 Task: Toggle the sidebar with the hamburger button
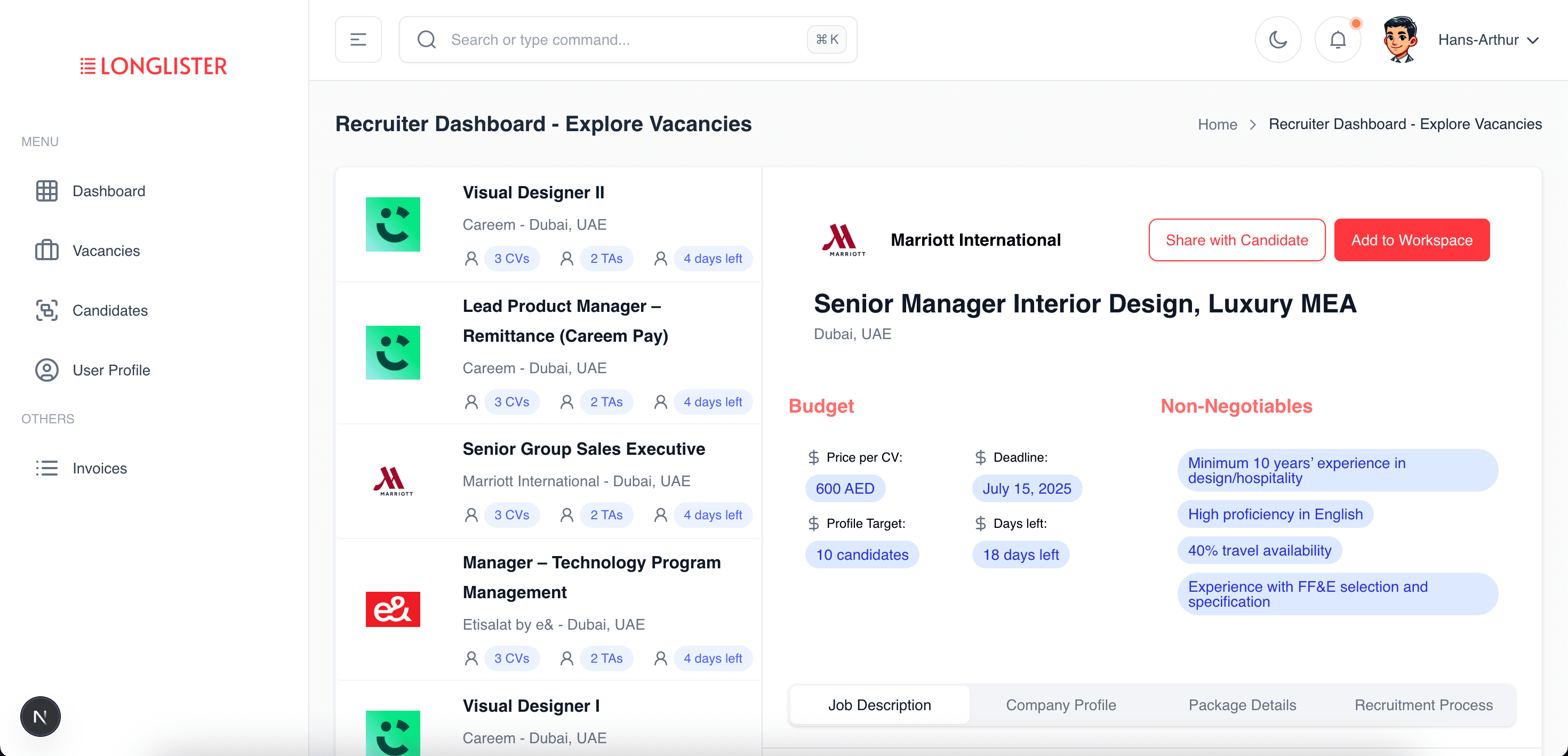(x=358, y=39)
